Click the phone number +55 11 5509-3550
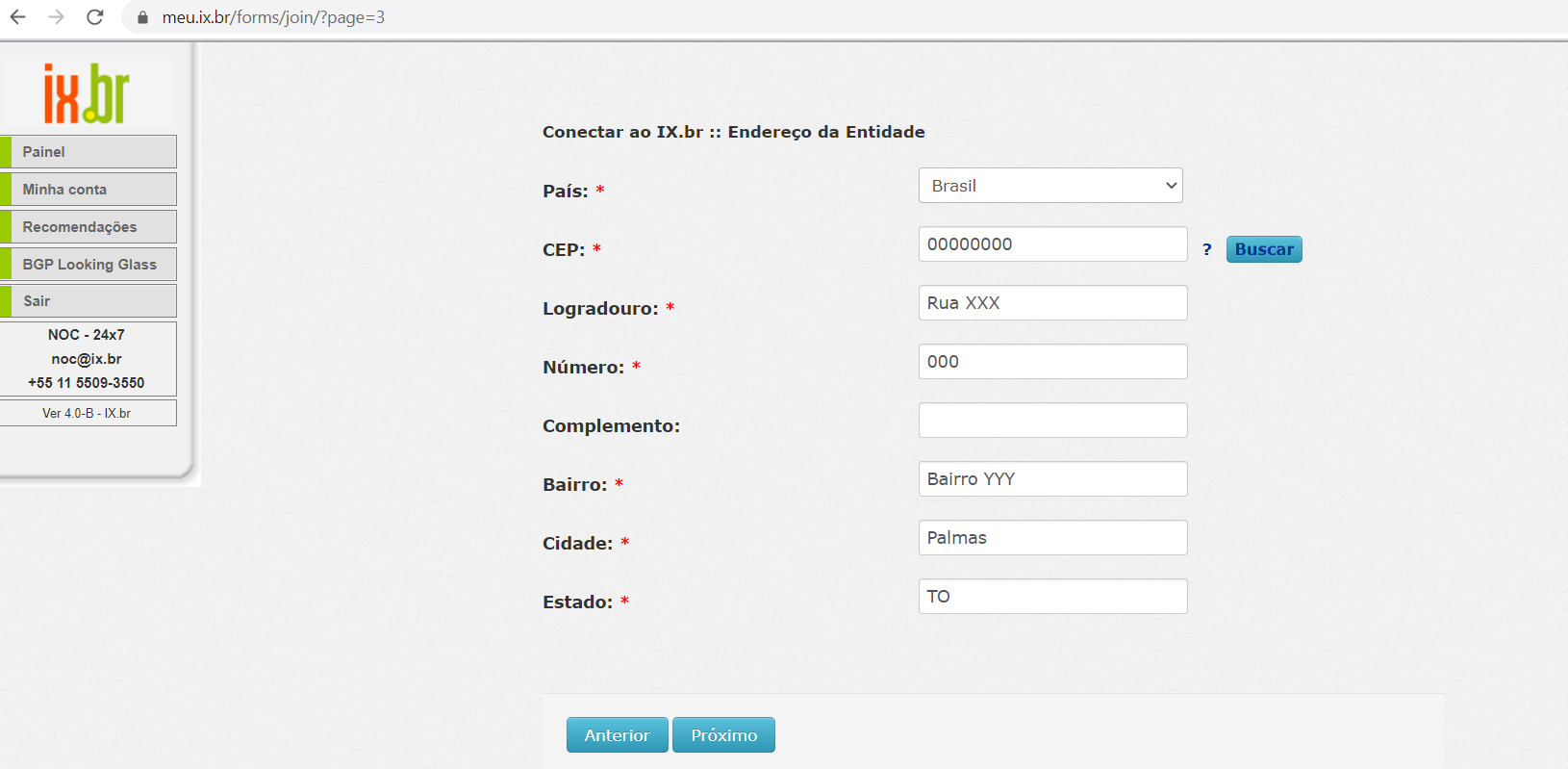 [87, 383]
